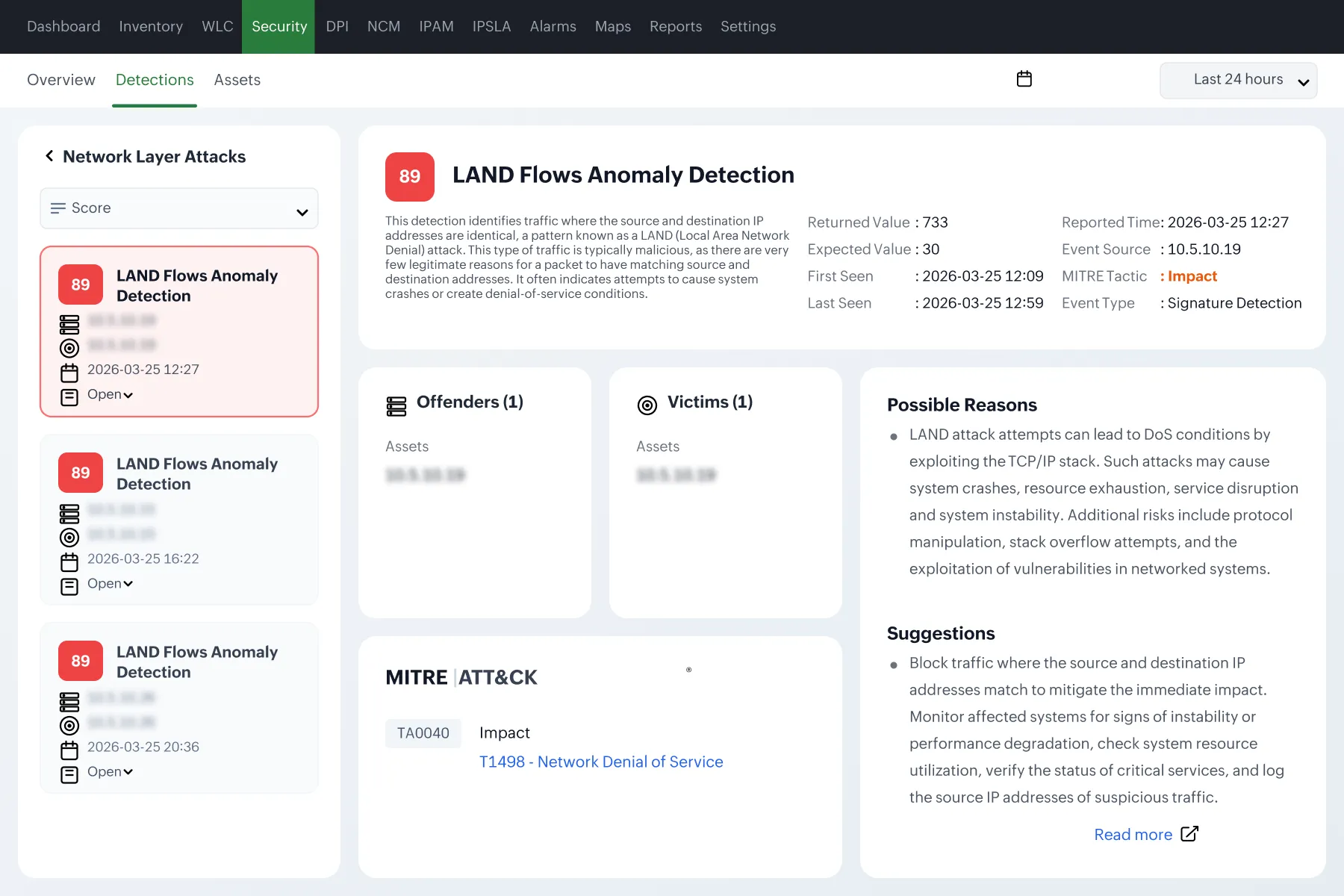The width and height of the screenshot is (1344, 896).
Task: Open the Score sort dropdown
Action: [179, 208]
